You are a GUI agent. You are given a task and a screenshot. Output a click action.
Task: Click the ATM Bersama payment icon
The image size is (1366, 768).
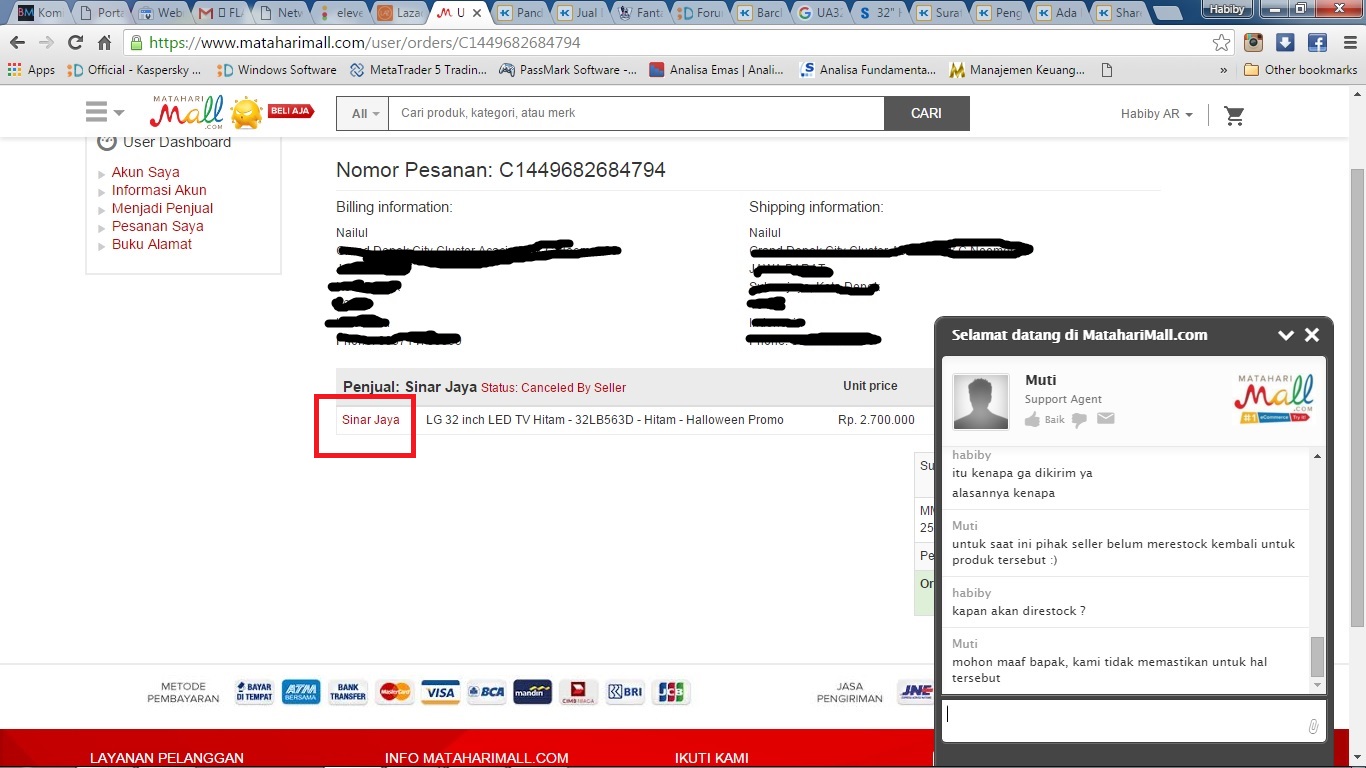coord(301,692)
